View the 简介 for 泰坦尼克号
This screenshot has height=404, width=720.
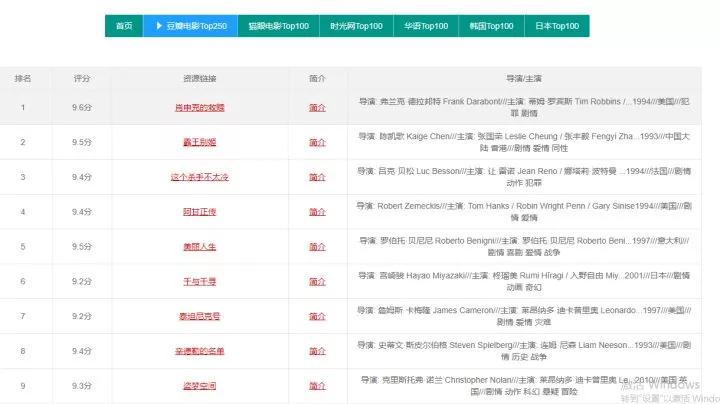point(317,316)
